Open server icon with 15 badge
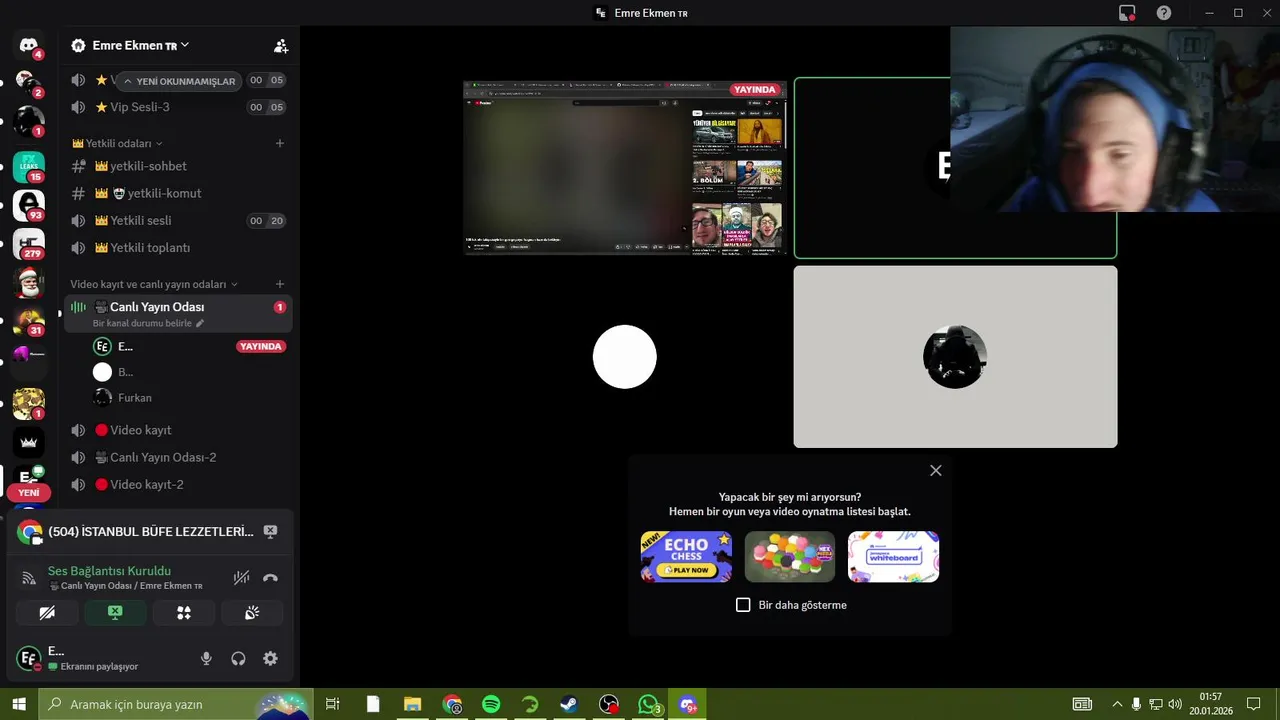The width and height of the screenshot is (1280, 720). pyautogui.click(x=28, y=166)
